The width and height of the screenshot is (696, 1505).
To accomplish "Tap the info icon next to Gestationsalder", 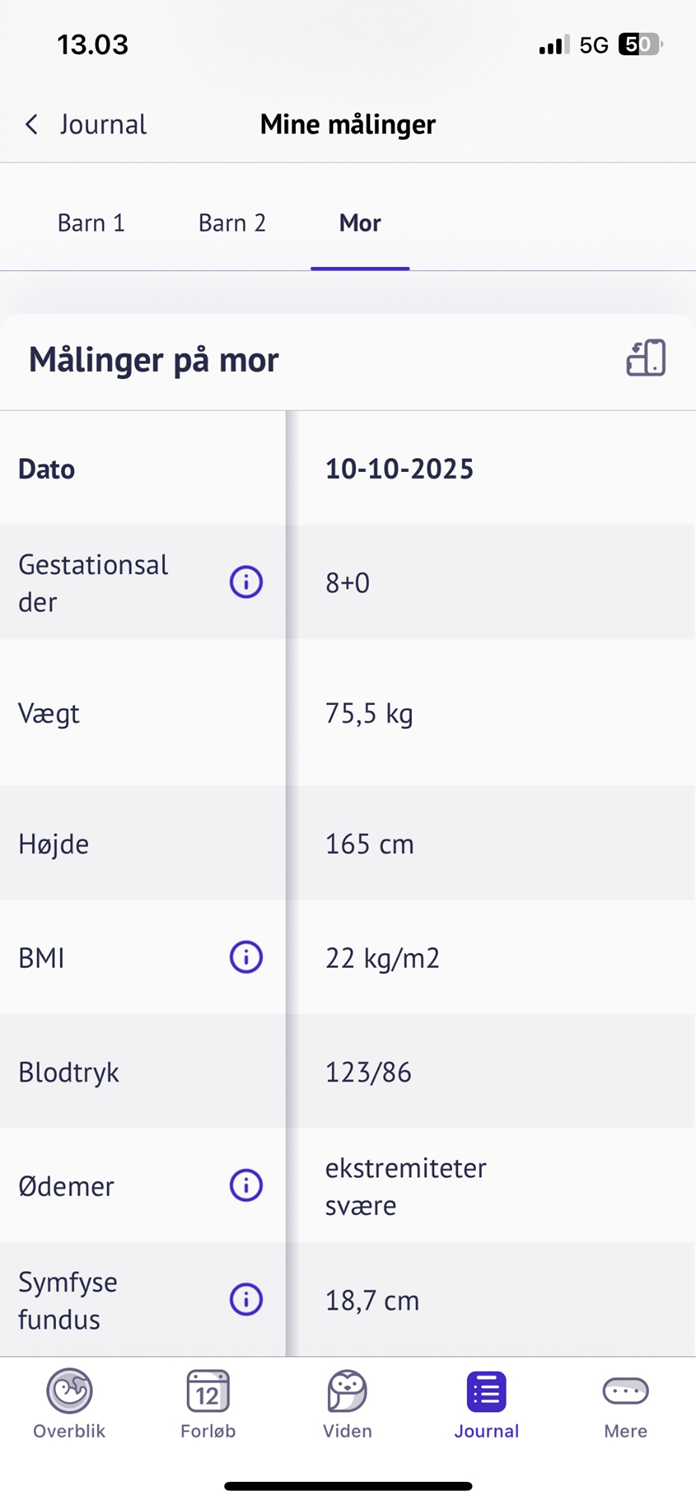I will pos(246,582).
